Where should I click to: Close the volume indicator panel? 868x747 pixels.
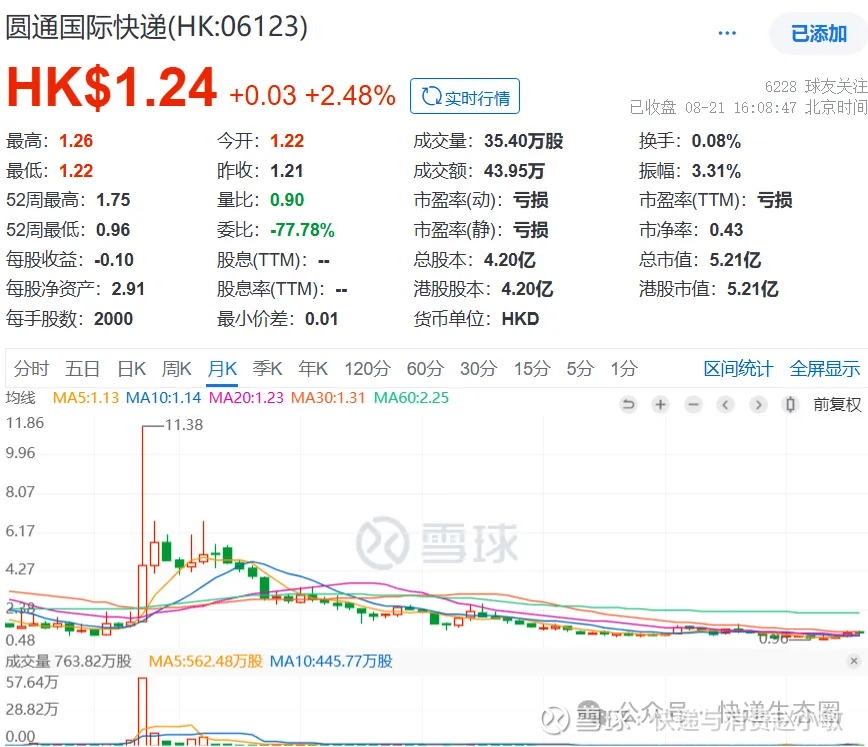point(854,661)
